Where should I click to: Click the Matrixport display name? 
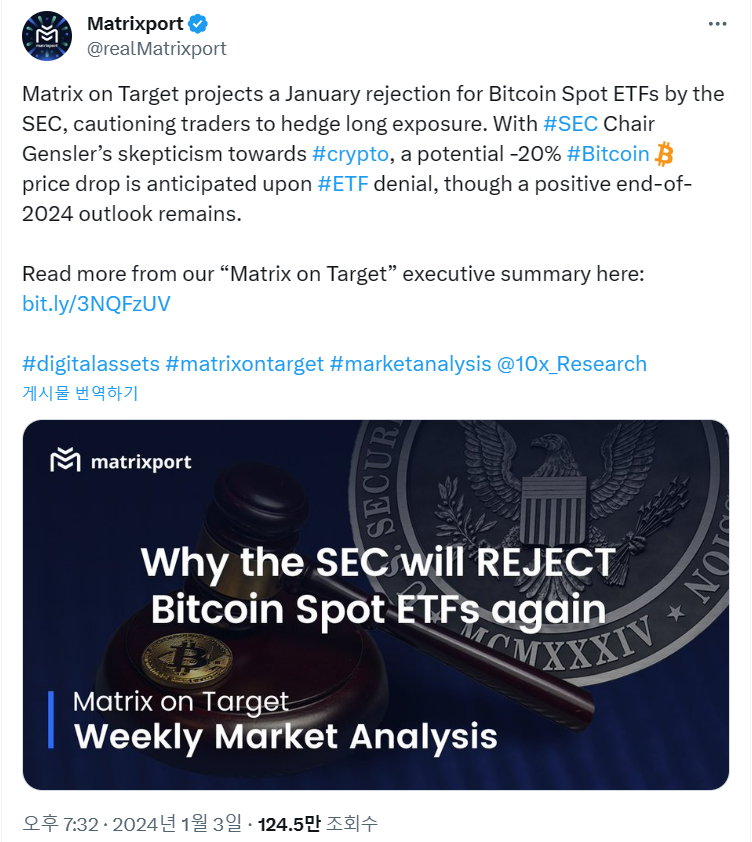[135, 25]
